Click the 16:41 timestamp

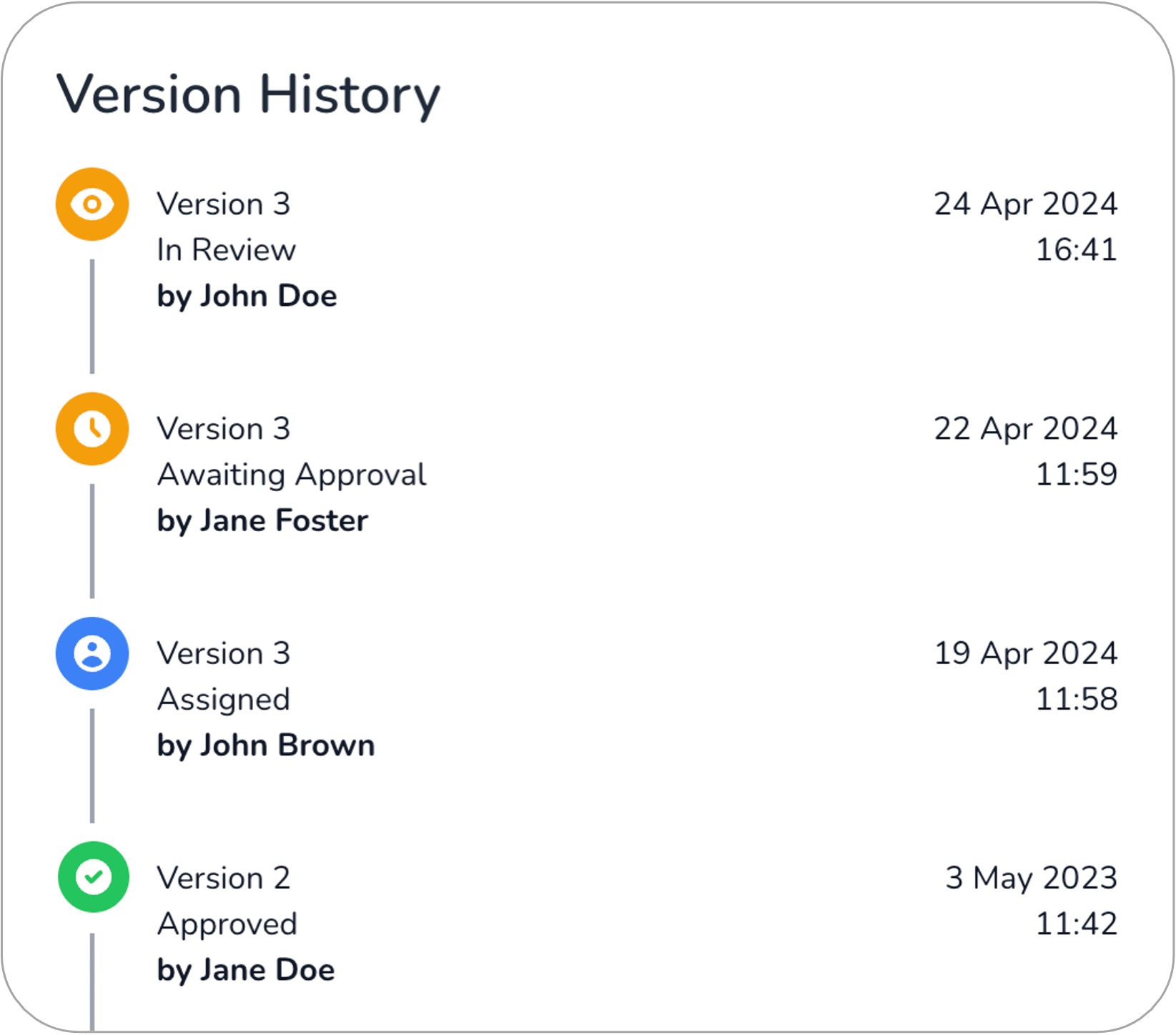click(x=1077, y=250)
